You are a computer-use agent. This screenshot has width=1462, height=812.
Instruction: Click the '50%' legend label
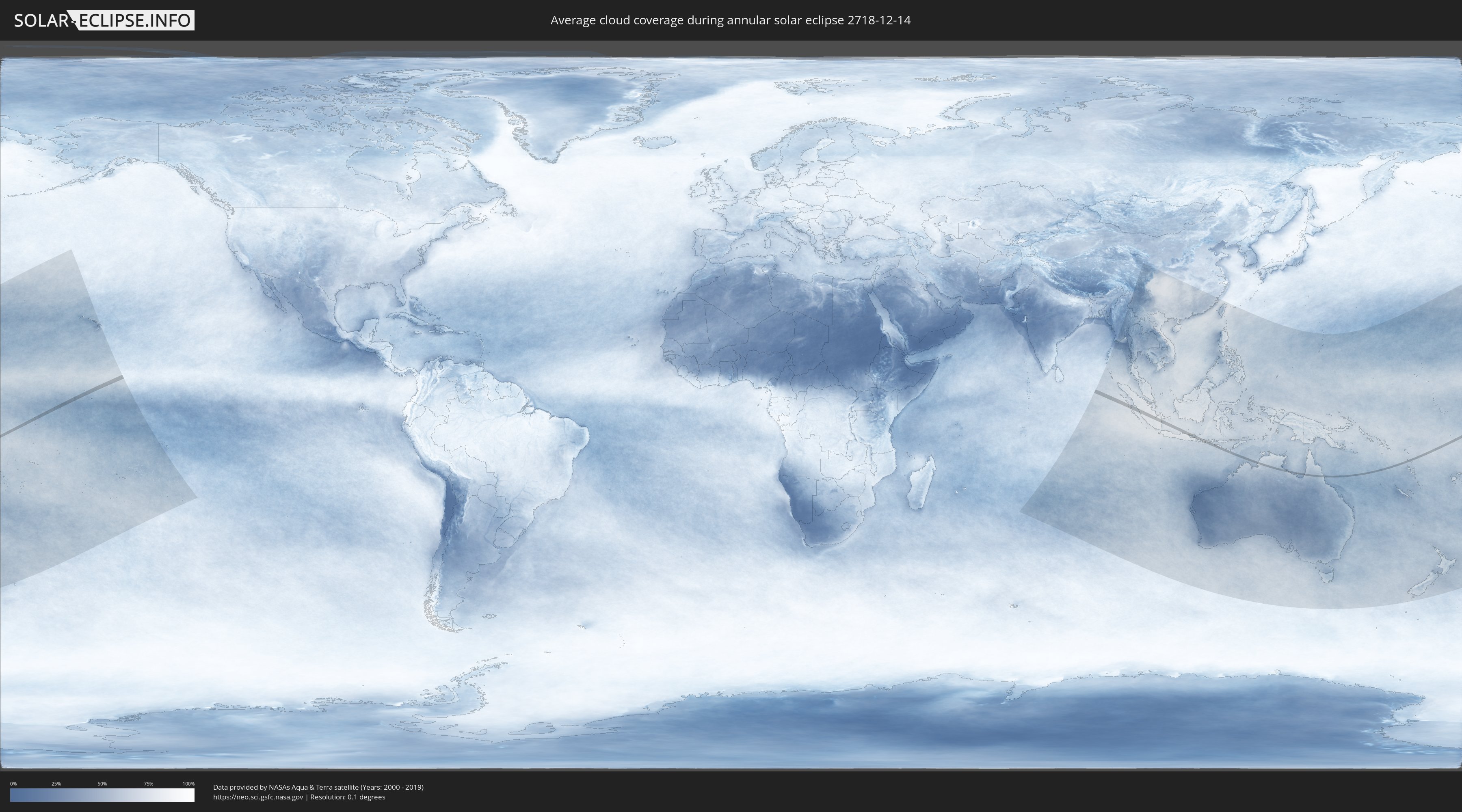click(102, 784)
